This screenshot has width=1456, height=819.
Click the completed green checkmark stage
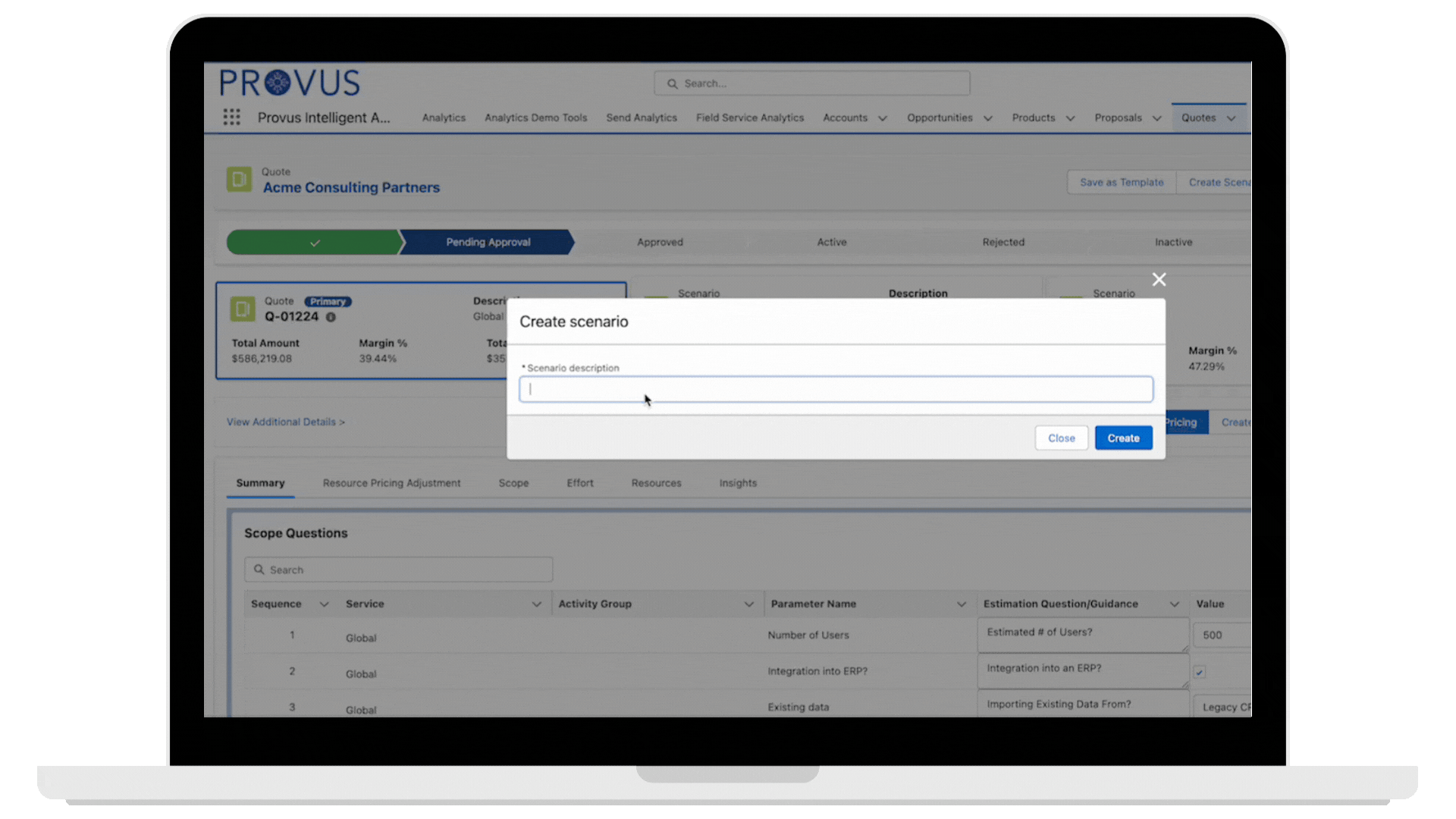(315, 243)
